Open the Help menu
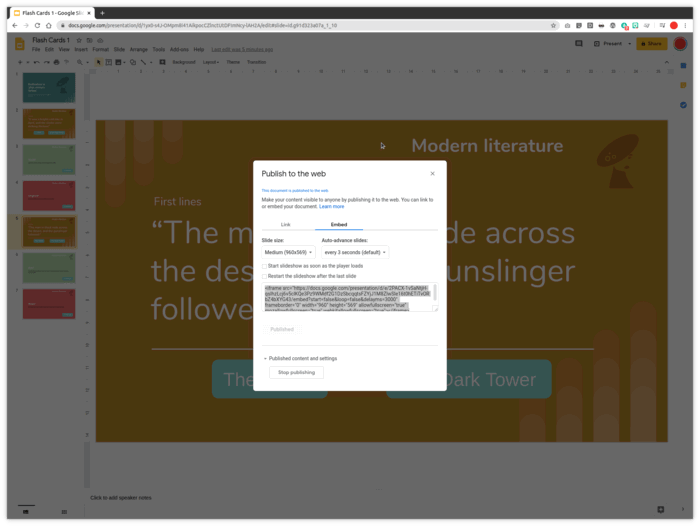 click(x=199, y=50)
